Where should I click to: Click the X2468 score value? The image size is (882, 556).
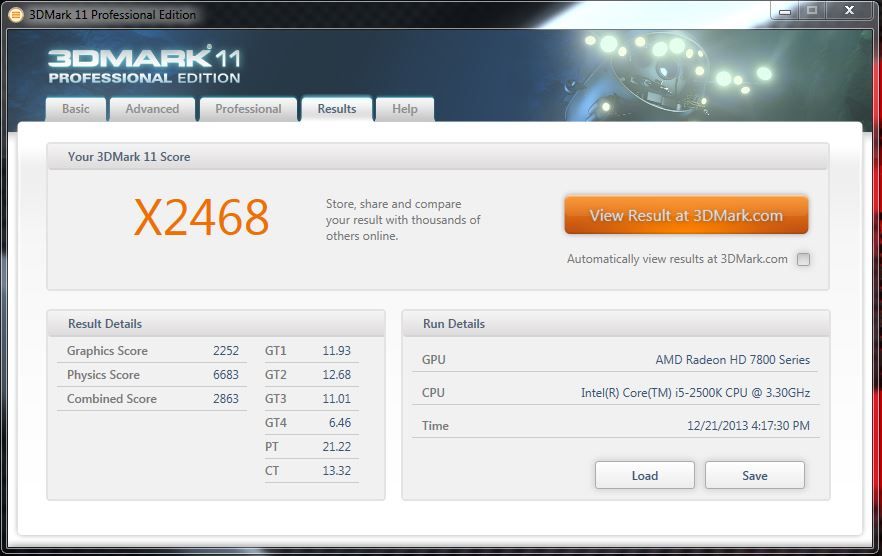click(x=202, y=217)
